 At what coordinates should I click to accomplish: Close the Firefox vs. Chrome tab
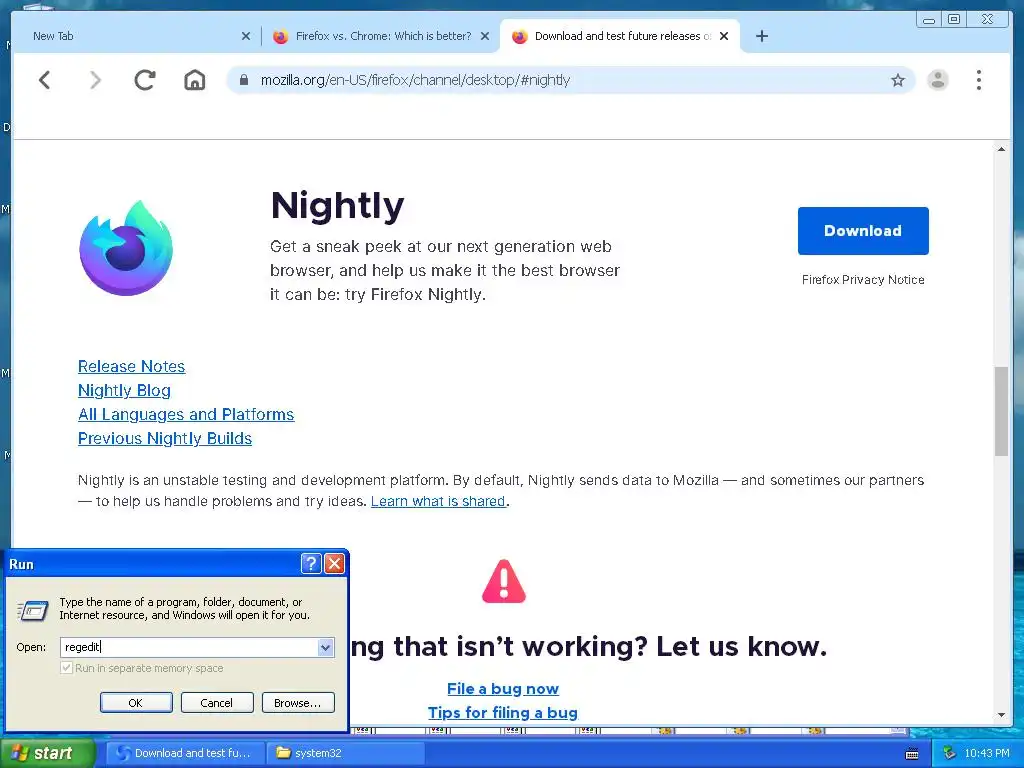tap(485, 36)
